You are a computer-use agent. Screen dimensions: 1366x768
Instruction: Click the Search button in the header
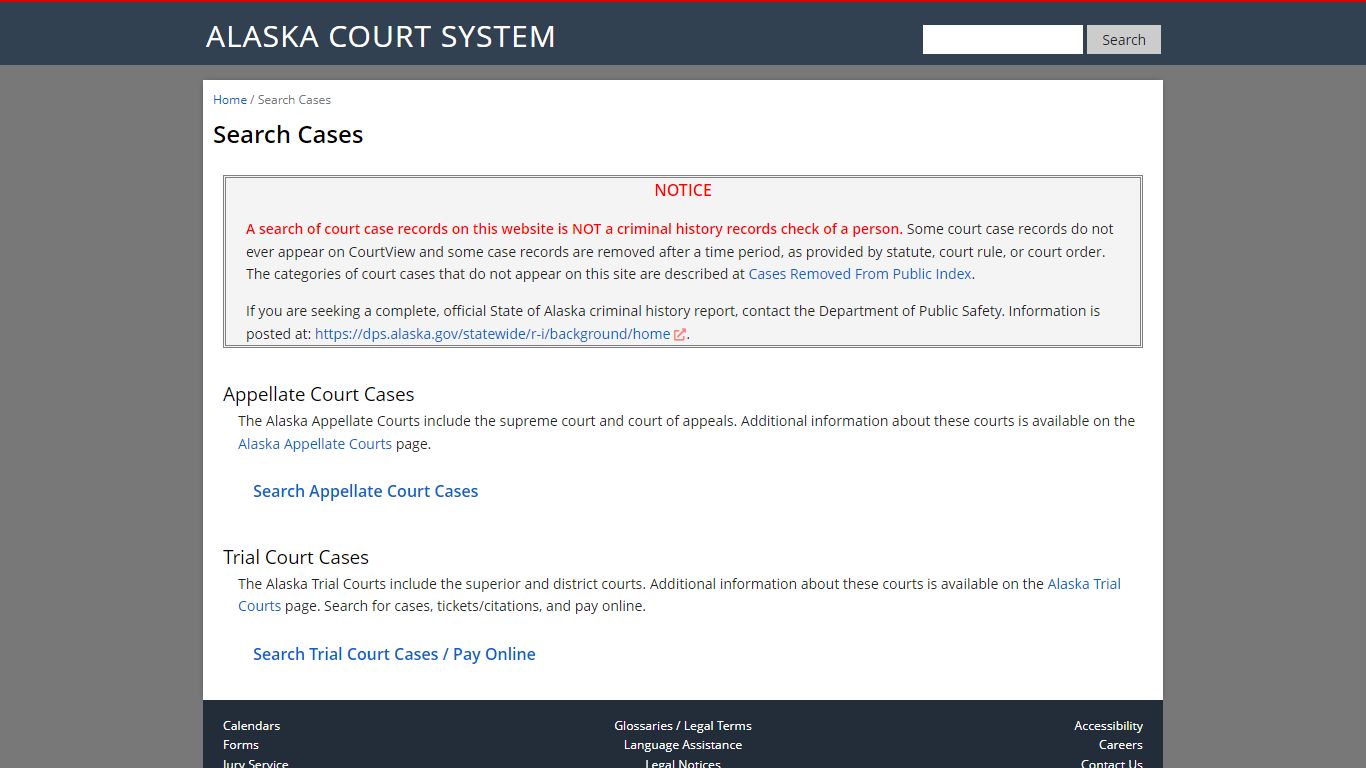pyautogui.click(x=1123, y=40)
